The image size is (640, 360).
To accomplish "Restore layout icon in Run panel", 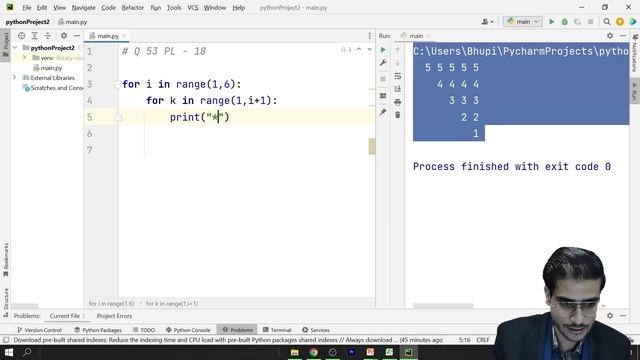I will [x=383, y=96].
